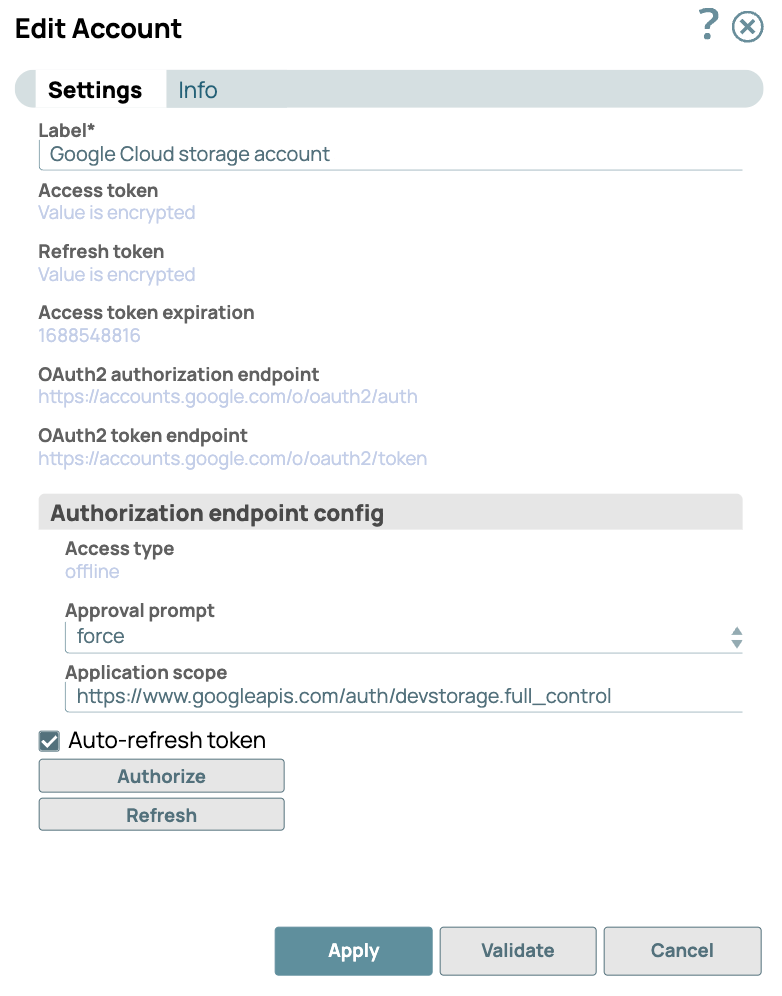
Task: Close the Edit Account dialog
Action: click(x=747, y=27)
